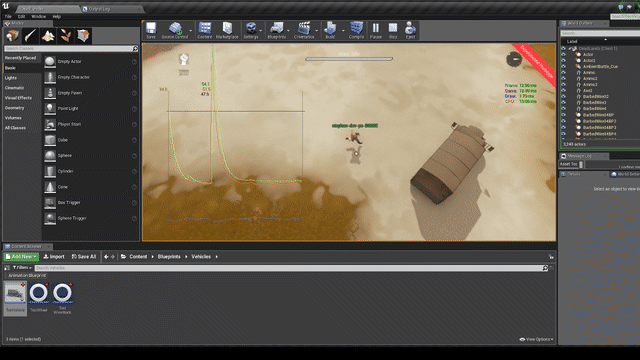Click the Empty Character icon
The image size is (640, 360).
tap(50, 77)
